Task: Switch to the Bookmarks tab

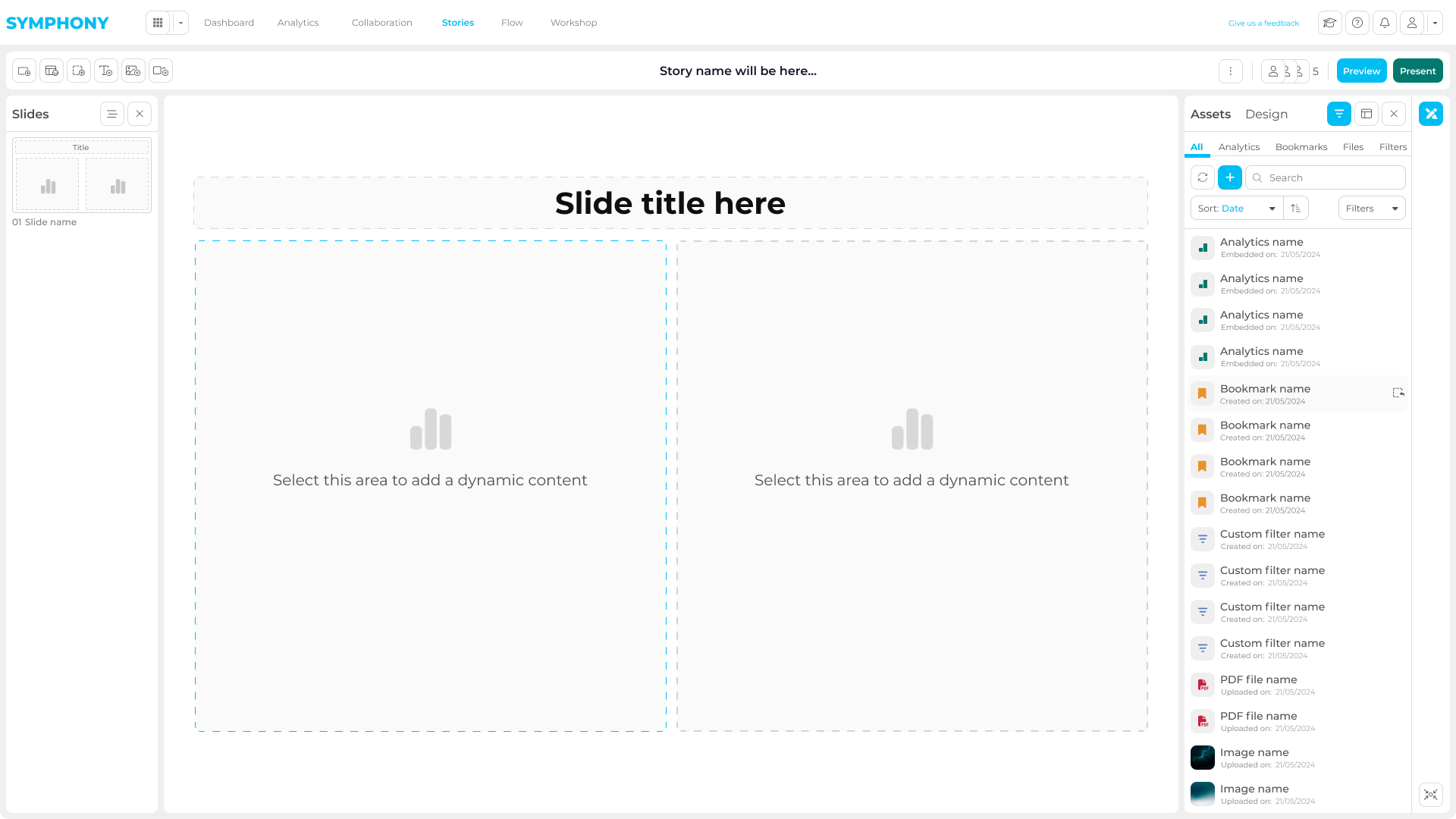Action: [x=1301, y=146]
